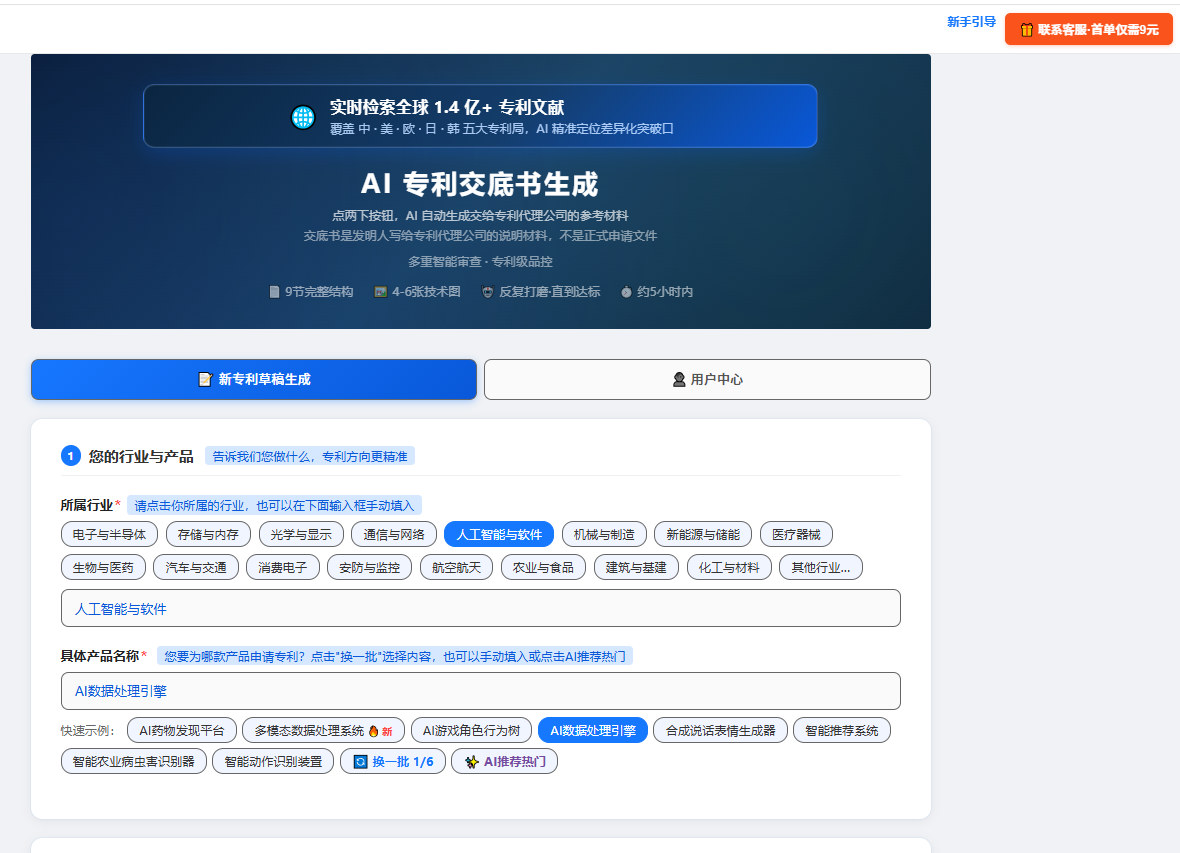Select the 存储与内存 industry chip

click(x=208, y=535)
